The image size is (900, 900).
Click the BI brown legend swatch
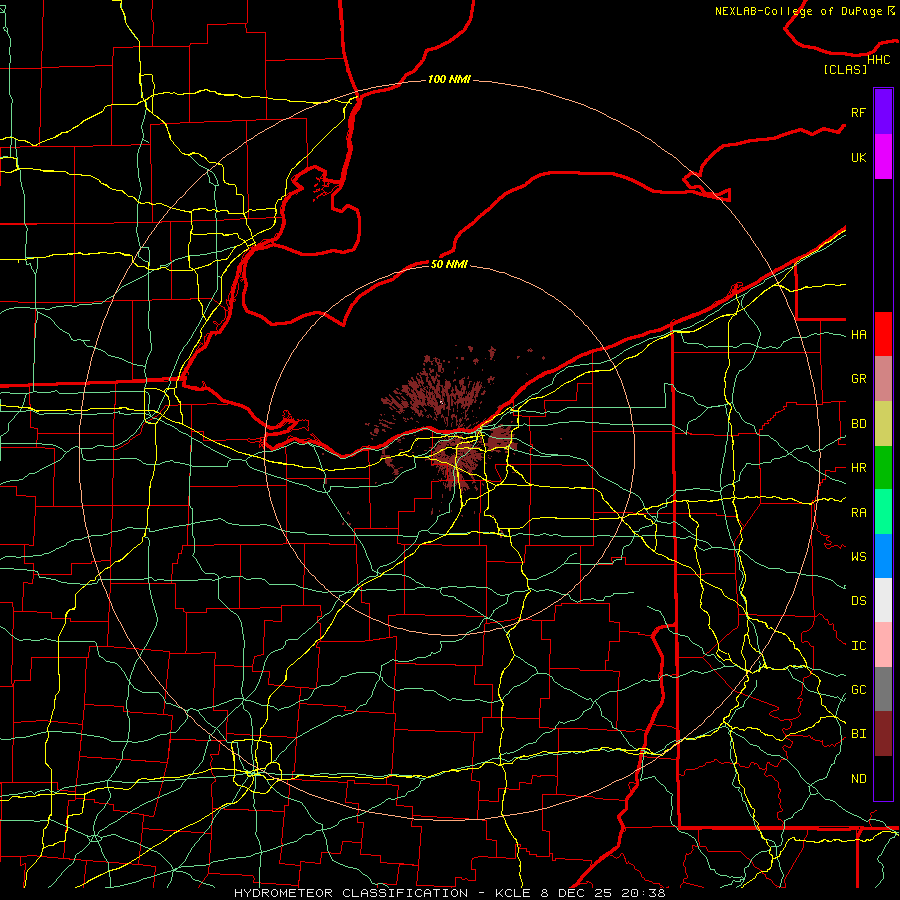pyautogui.click(x=883, y=734)
